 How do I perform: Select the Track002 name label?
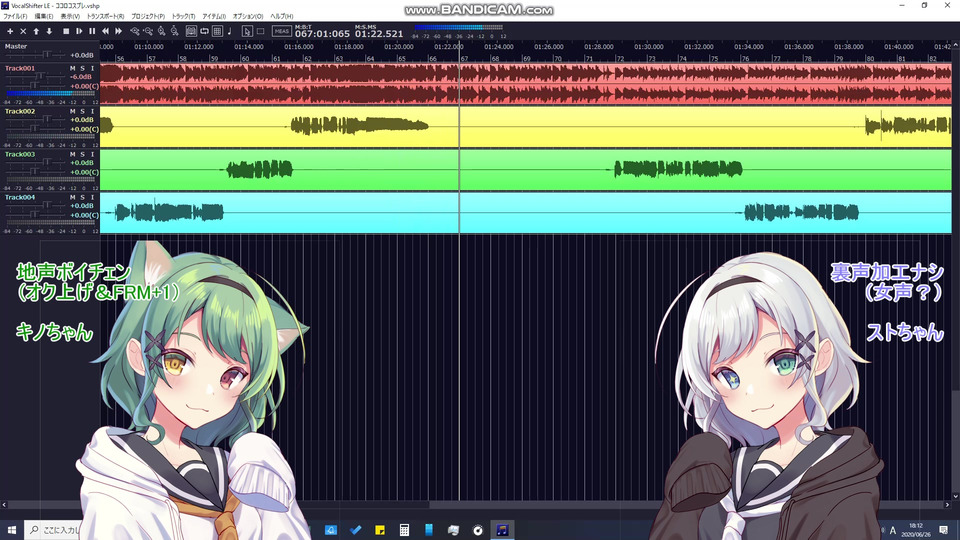click(x=20, y=111)
